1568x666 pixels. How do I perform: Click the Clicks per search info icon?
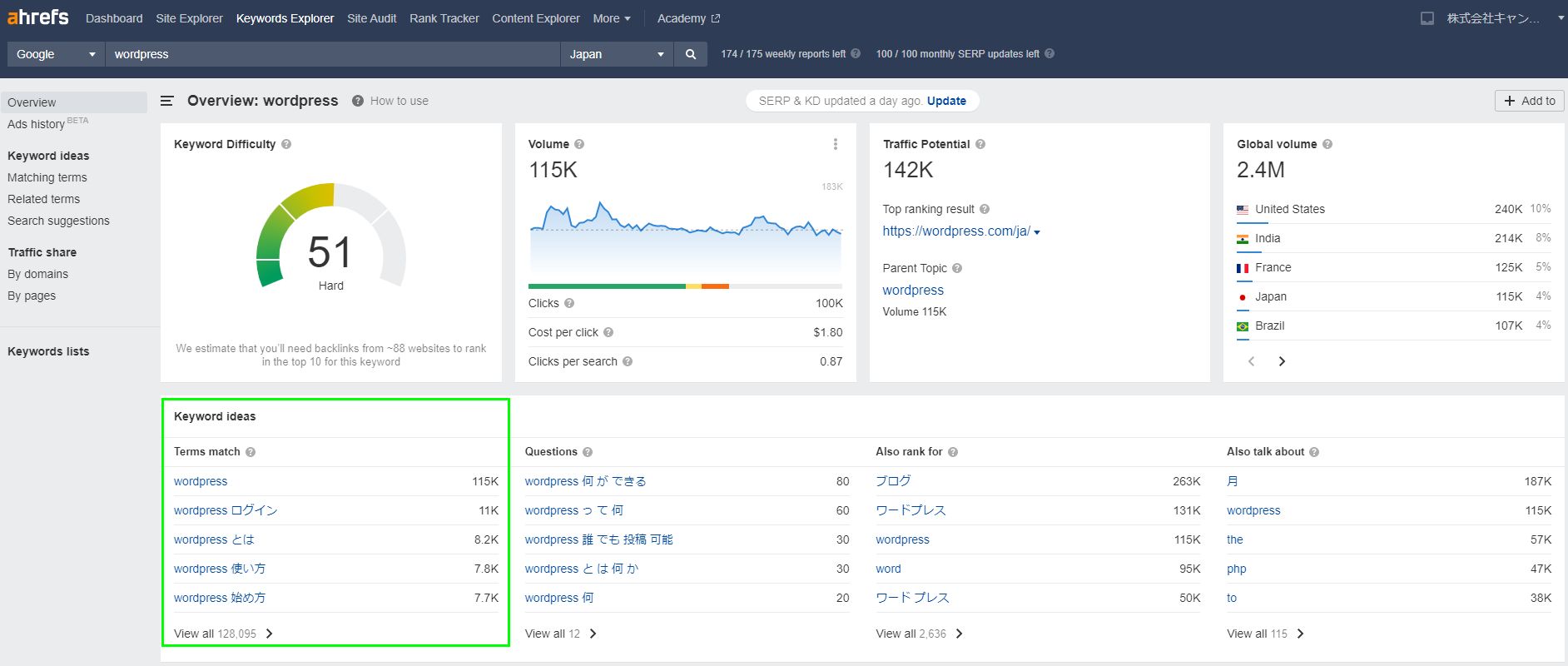click(628, 361)
